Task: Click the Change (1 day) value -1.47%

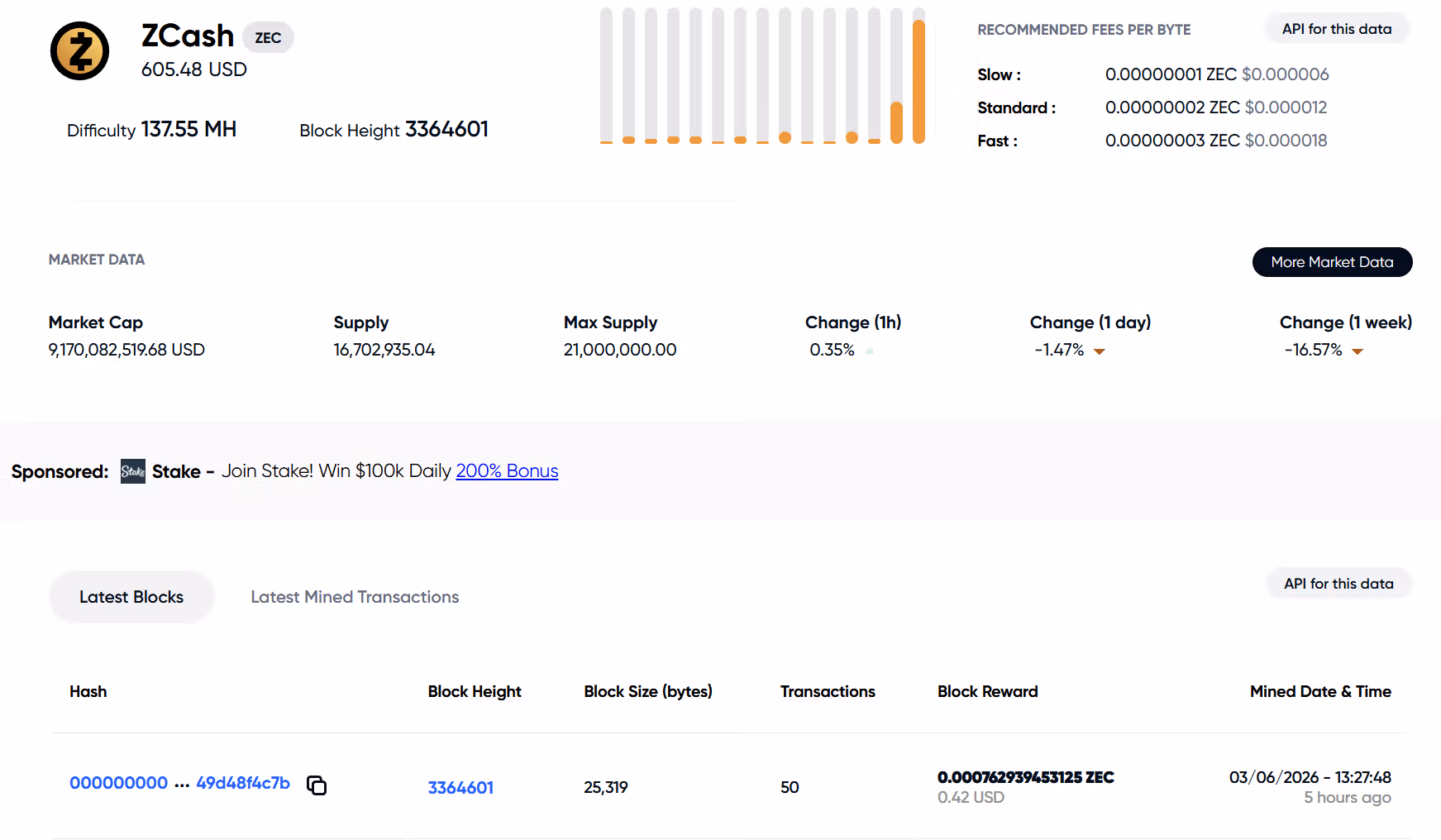Action: click(1059, 350)
